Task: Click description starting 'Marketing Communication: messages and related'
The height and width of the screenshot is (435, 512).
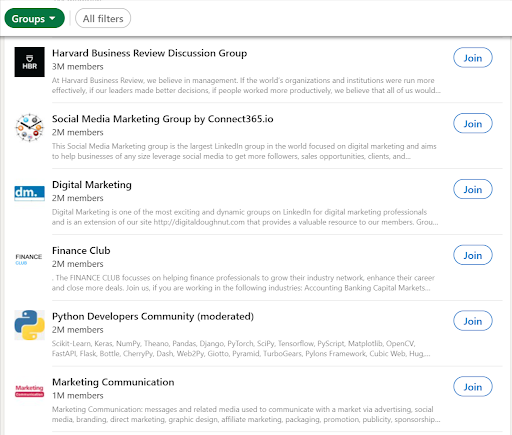Action: coord(246,414)
